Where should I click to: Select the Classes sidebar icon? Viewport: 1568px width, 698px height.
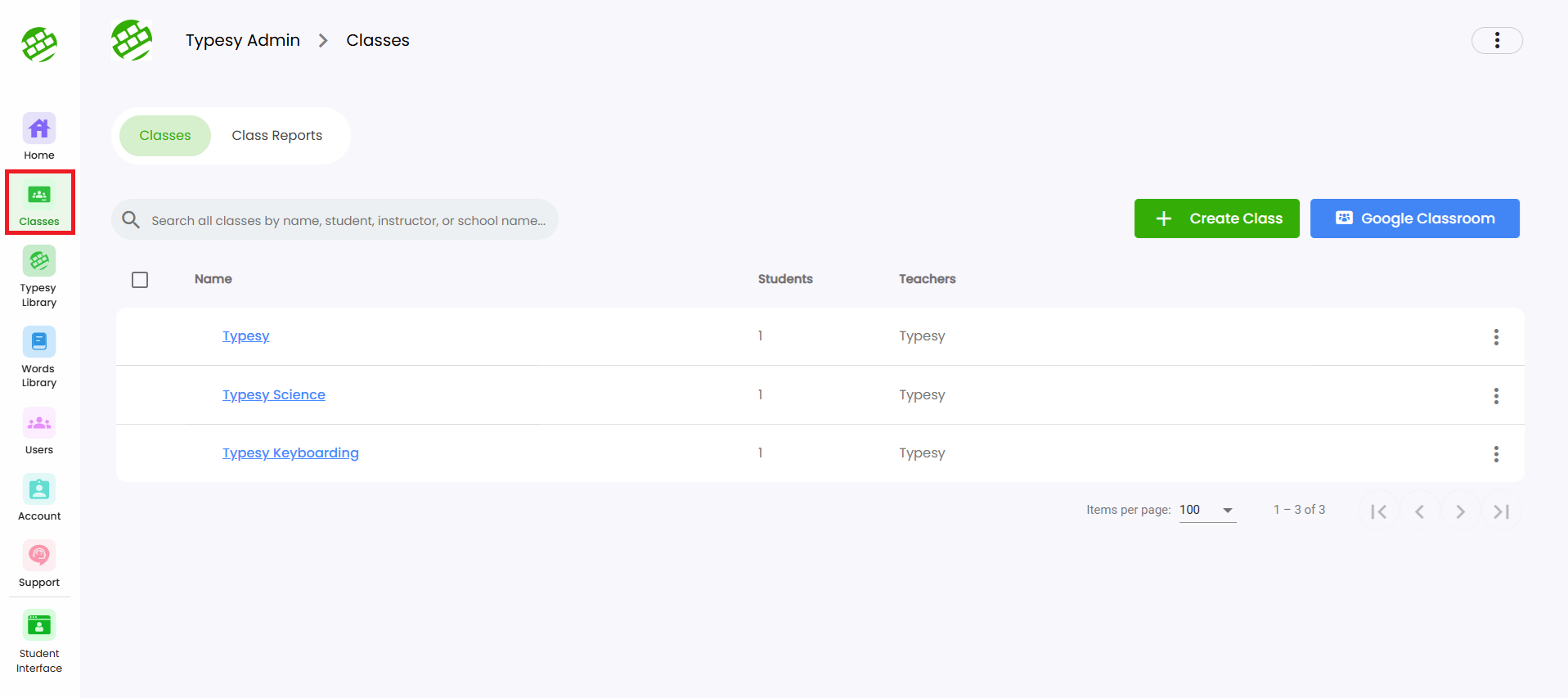[x=39, y=196]
